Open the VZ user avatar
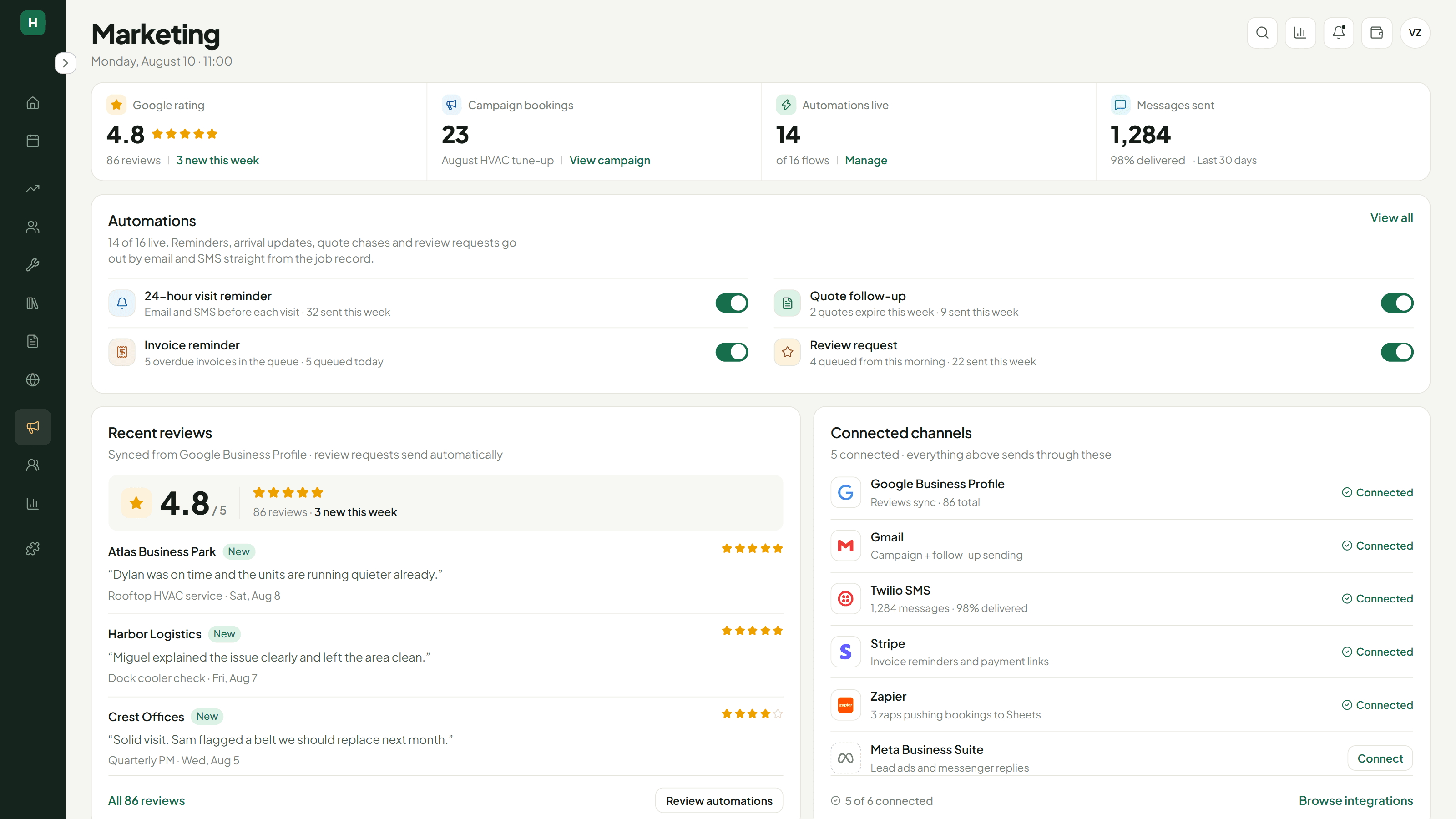Screen dimensions: 1456x819 pos(1416,33)
